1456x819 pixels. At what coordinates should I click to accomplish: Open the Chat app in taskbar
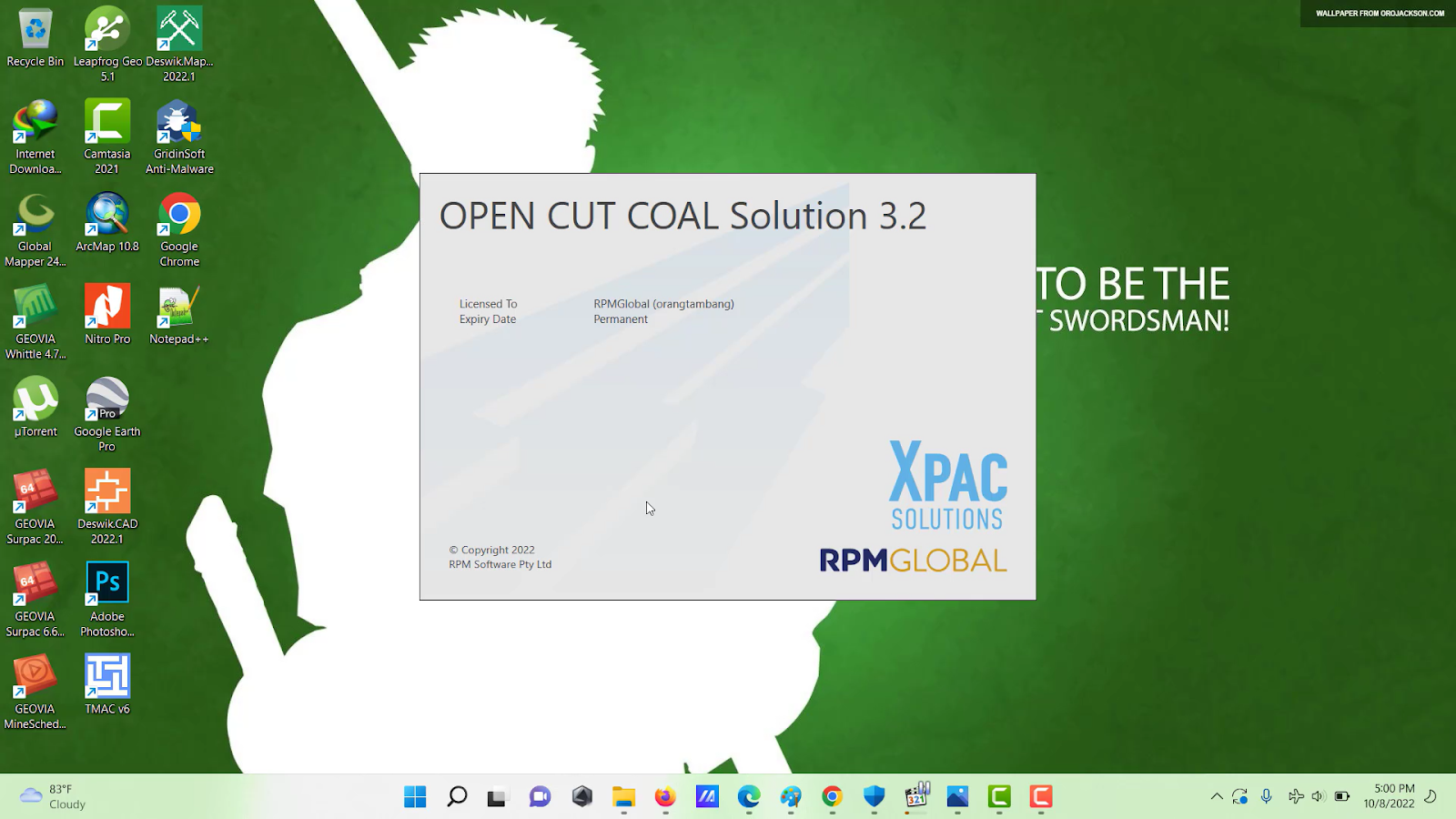[540, 797]
